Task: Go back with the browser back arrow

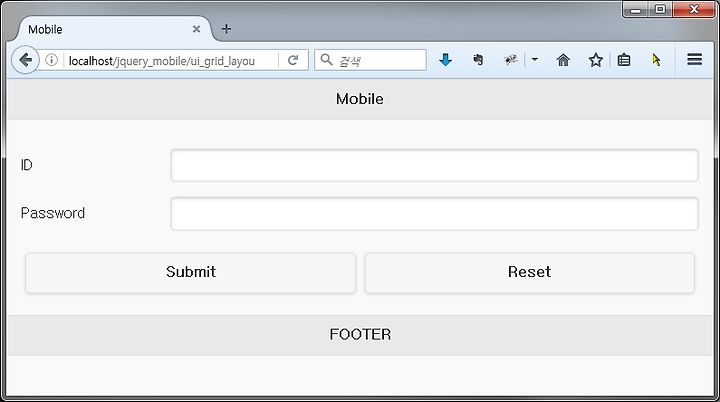Action: [x=25, y=60]
